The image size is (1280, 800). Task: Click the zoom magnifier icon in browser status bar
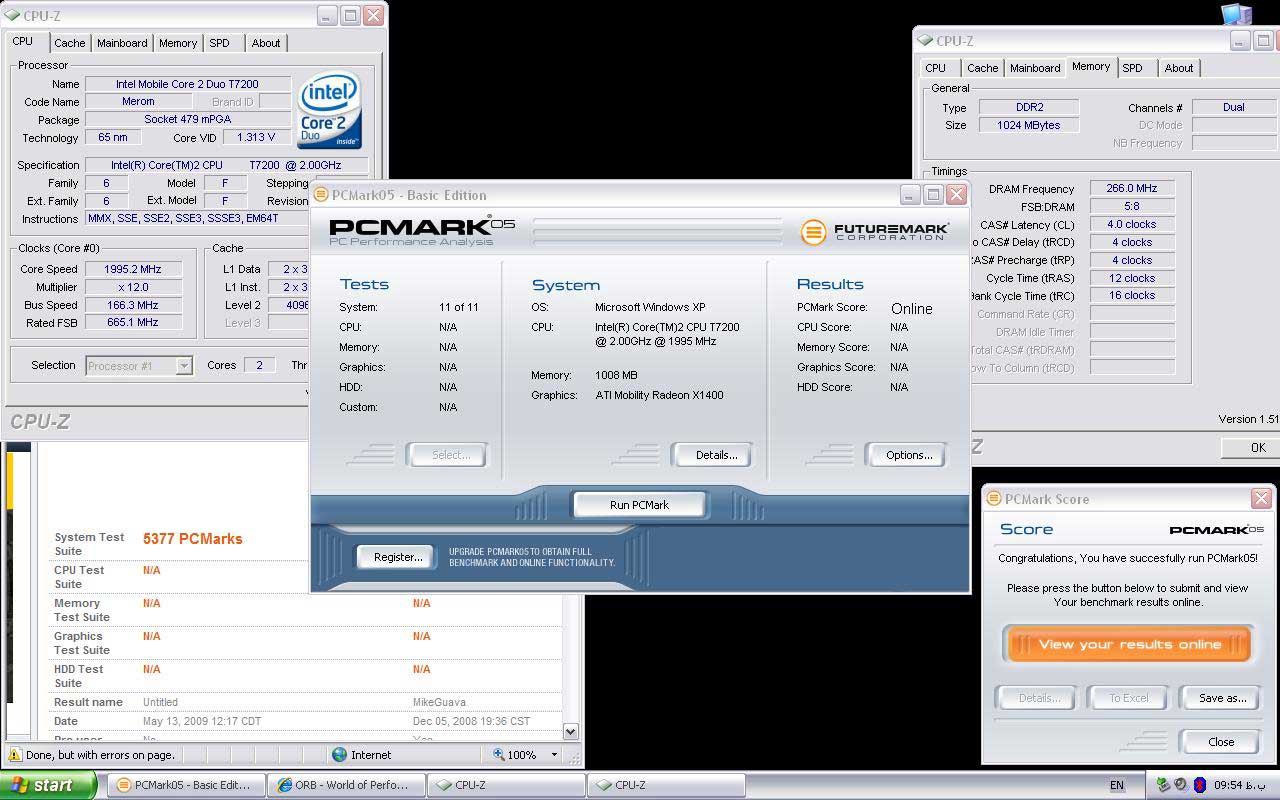(x=499, y=755)
